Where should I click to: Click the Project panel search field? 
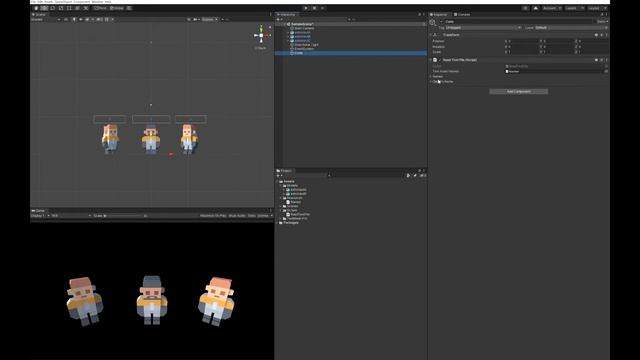(x=366, y=176)
